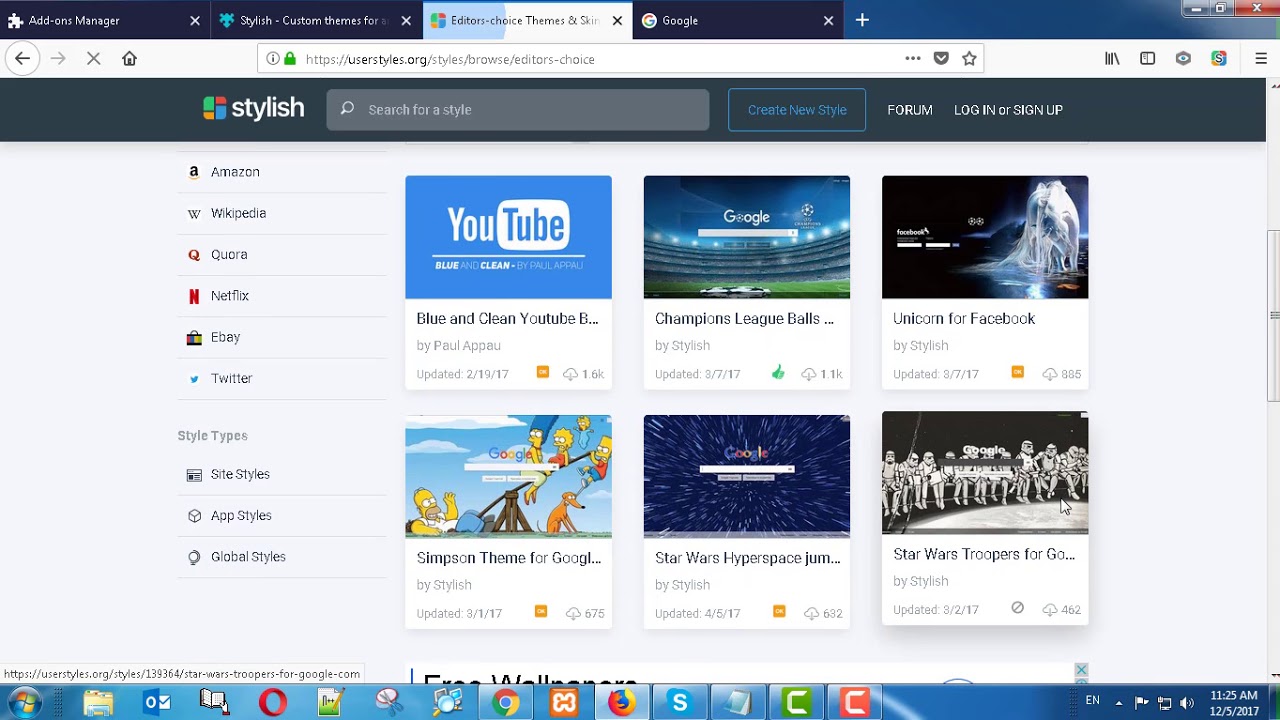Viewport: 1280px width, 720px height.
Task: Click the stylish logo in the header
Action: pos(253,109)
